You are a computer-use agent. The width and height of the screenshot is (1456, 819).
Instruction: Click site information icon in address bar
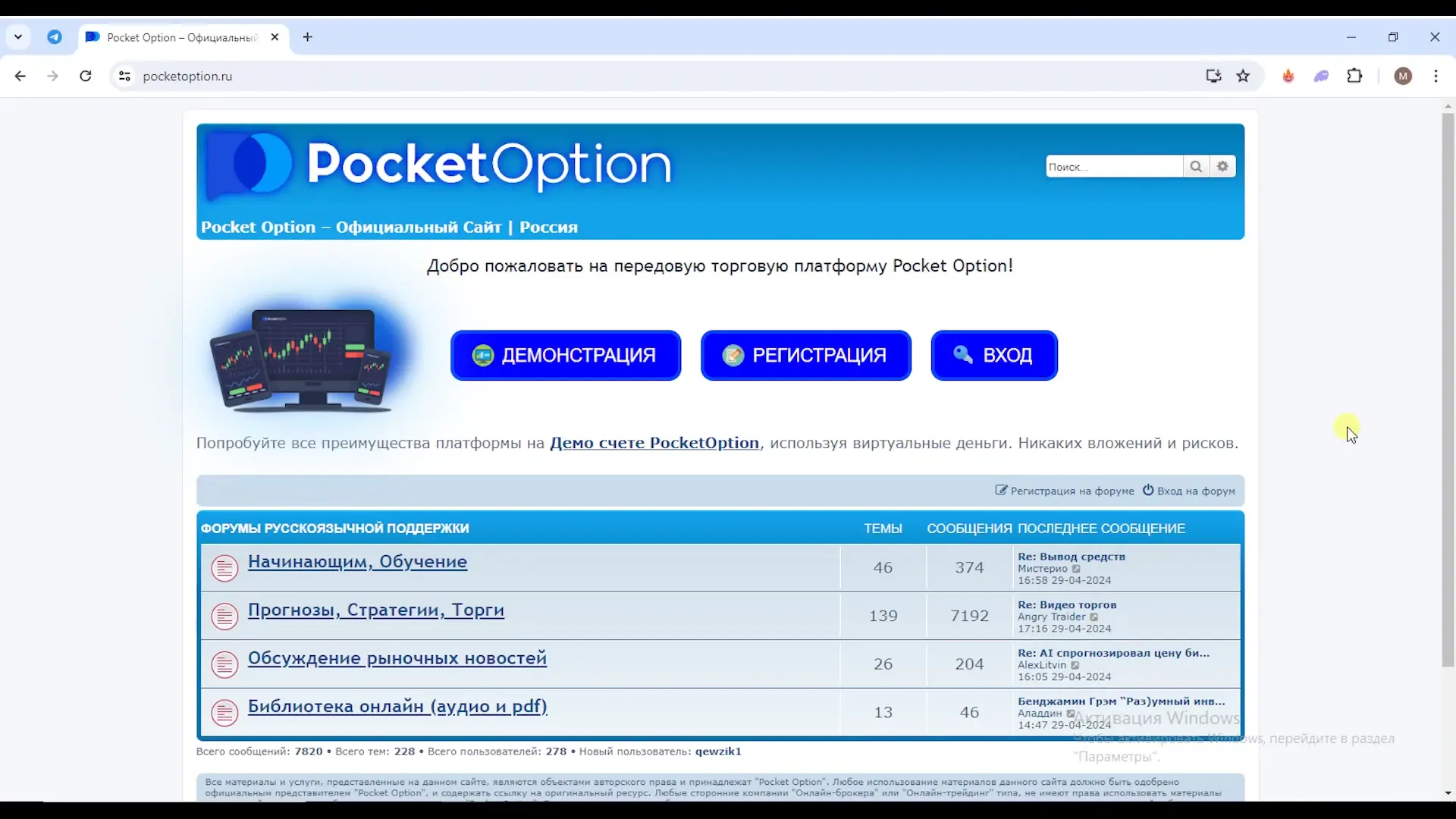click(125, 76)
